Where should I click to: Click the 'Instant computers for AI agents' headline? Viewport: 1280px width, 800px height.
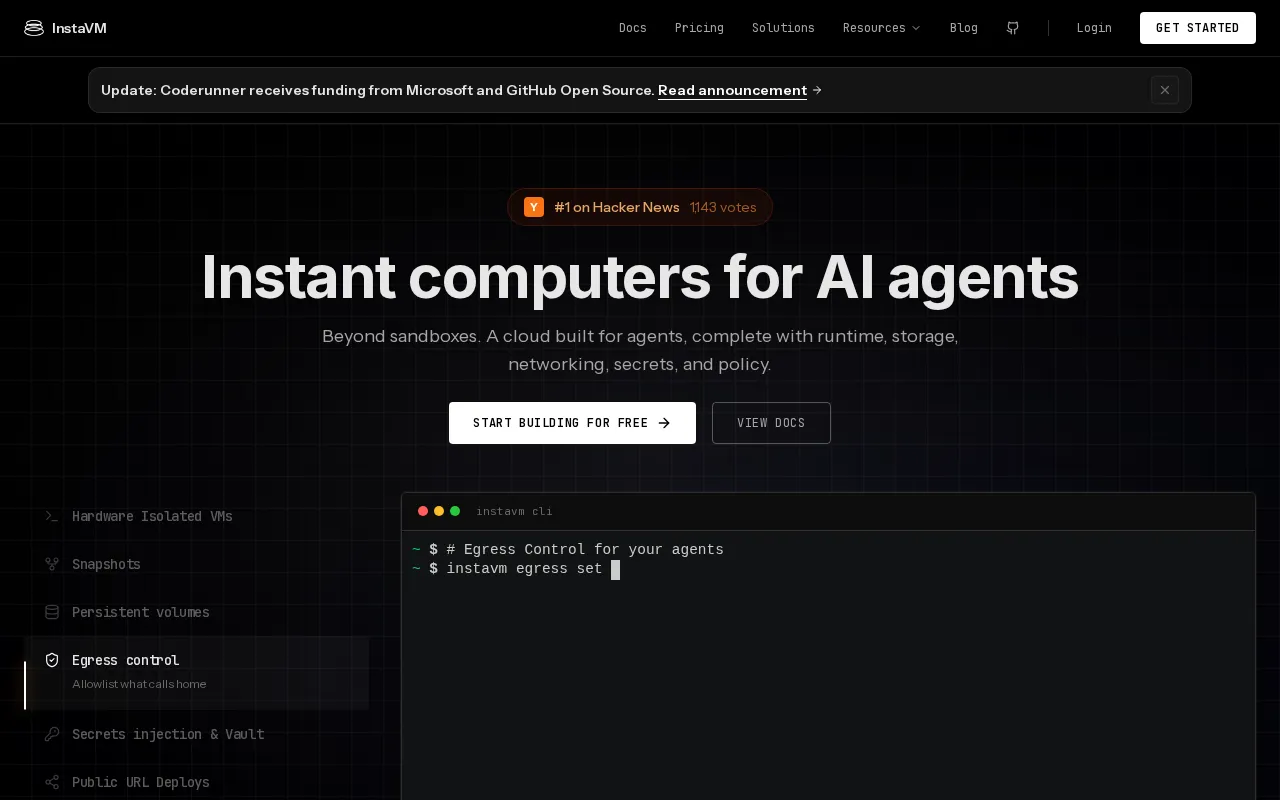tap(640, 277)
